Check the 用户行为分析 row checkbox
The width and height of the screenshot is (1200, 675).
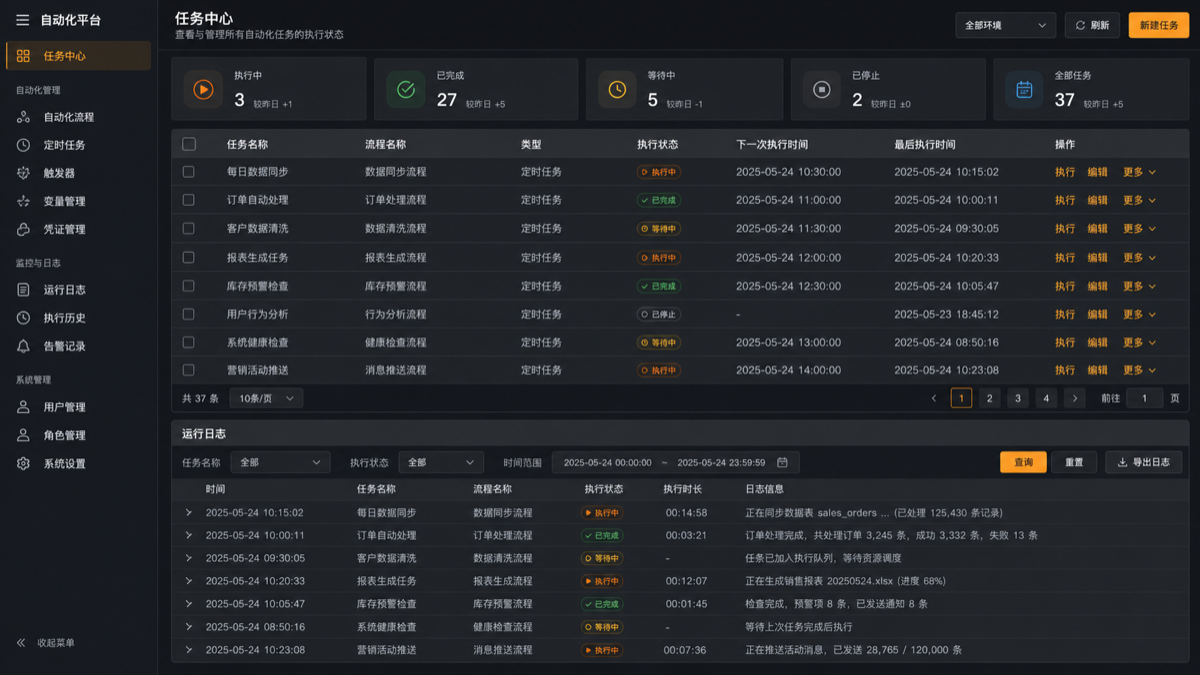(x=188, y=314)
